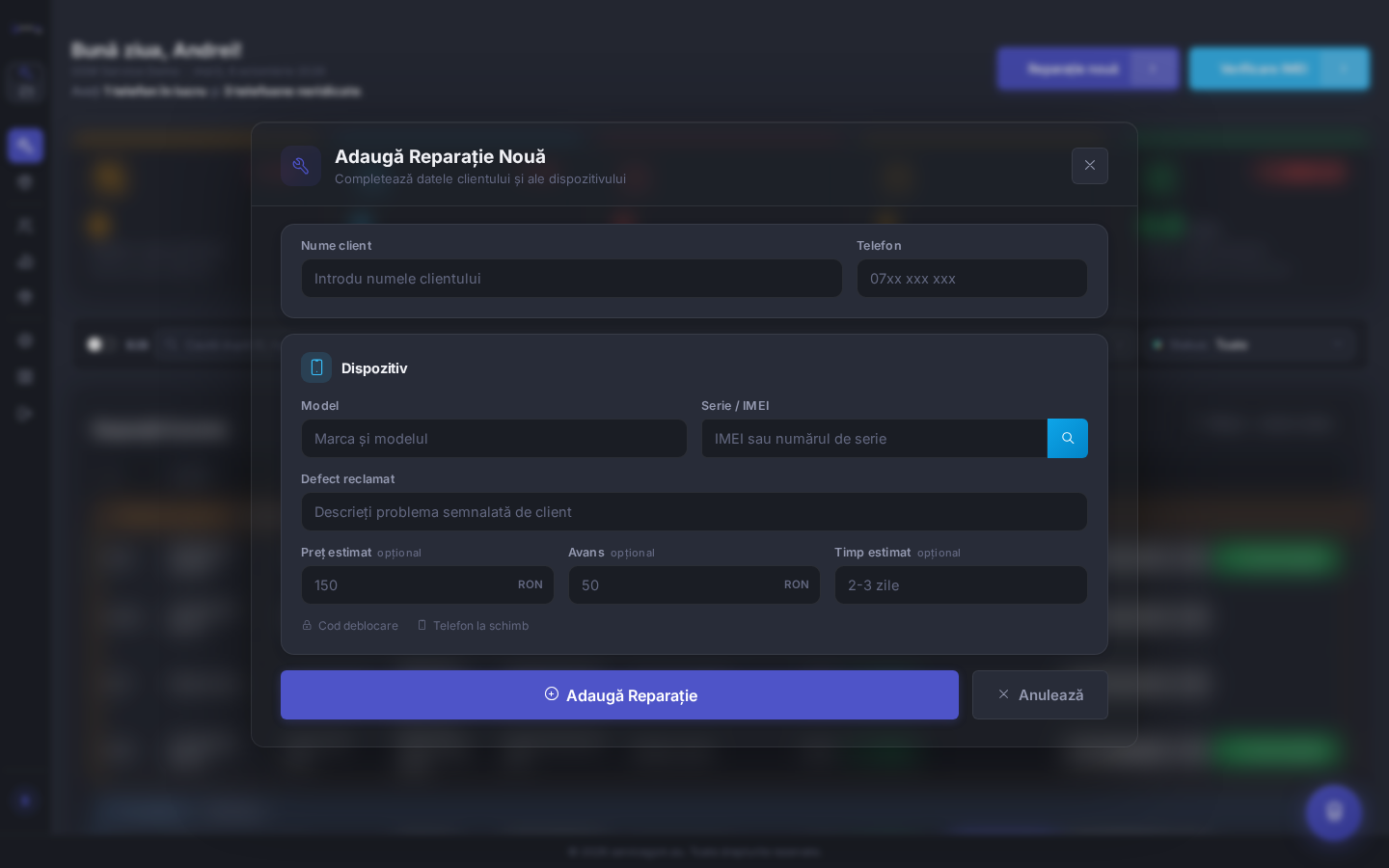The width and height of the screenshot is (1389, 868).
Task: Click the Adaugă Reparație button
Action: point(619,695)
